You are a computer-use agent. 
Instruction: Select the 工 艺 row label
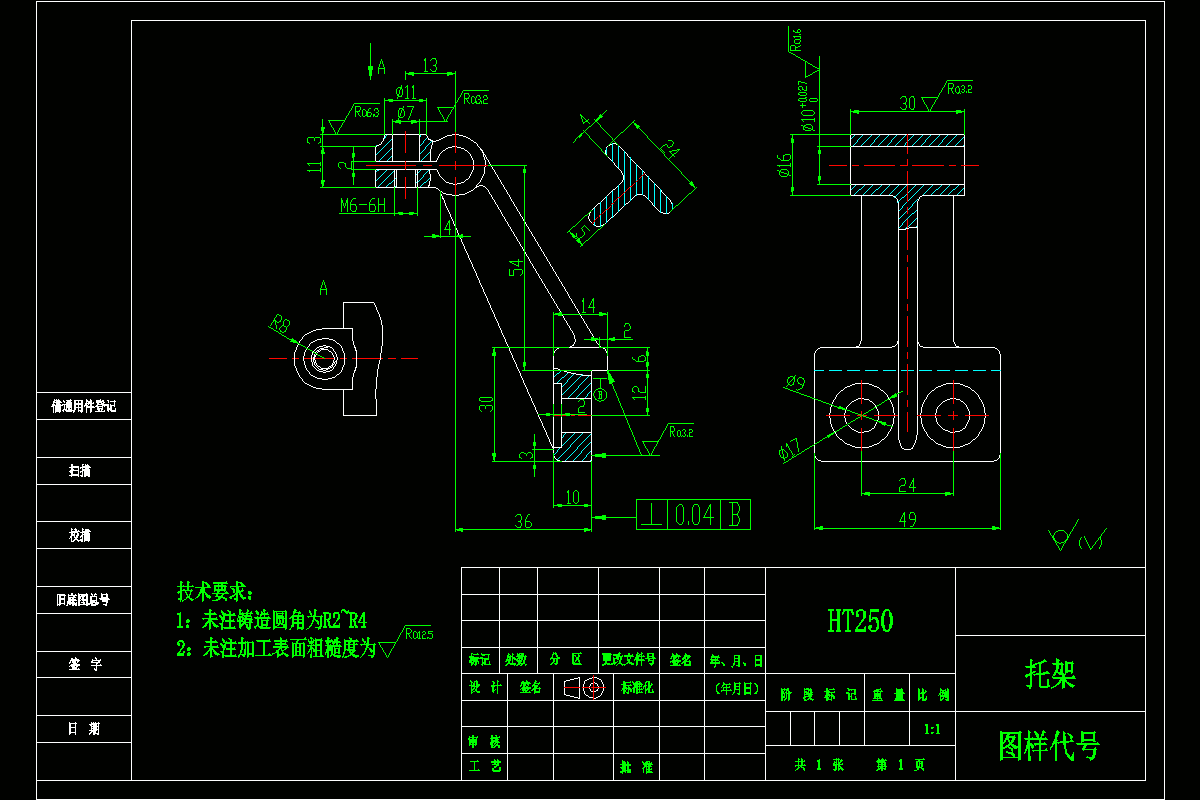tap(484, 766)
